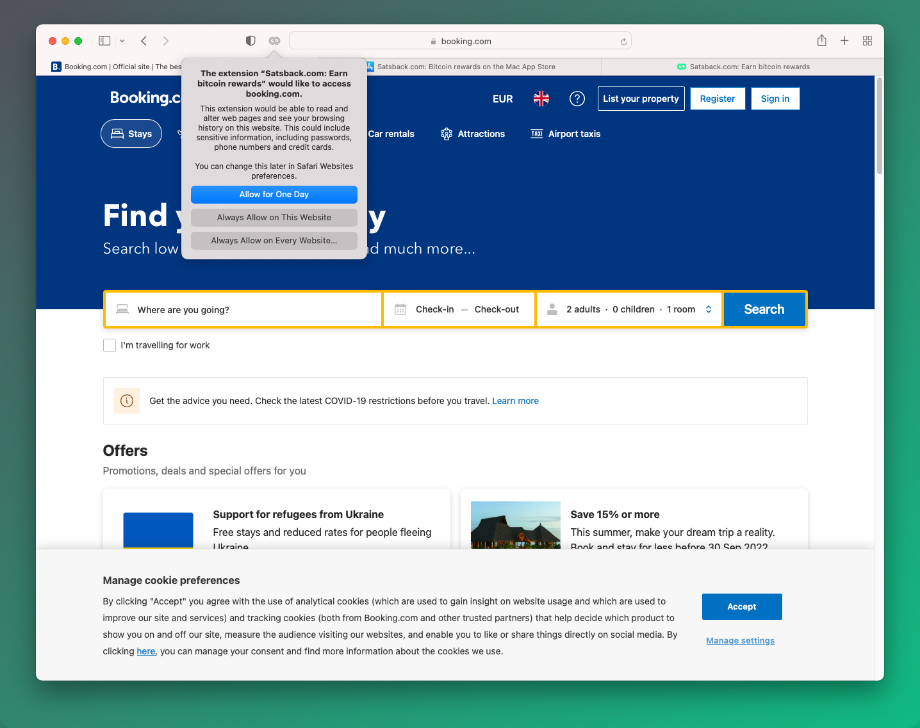Switch to the Booking.com Official site tab
This screenshot has height=728, width=920.
point(116,66)
